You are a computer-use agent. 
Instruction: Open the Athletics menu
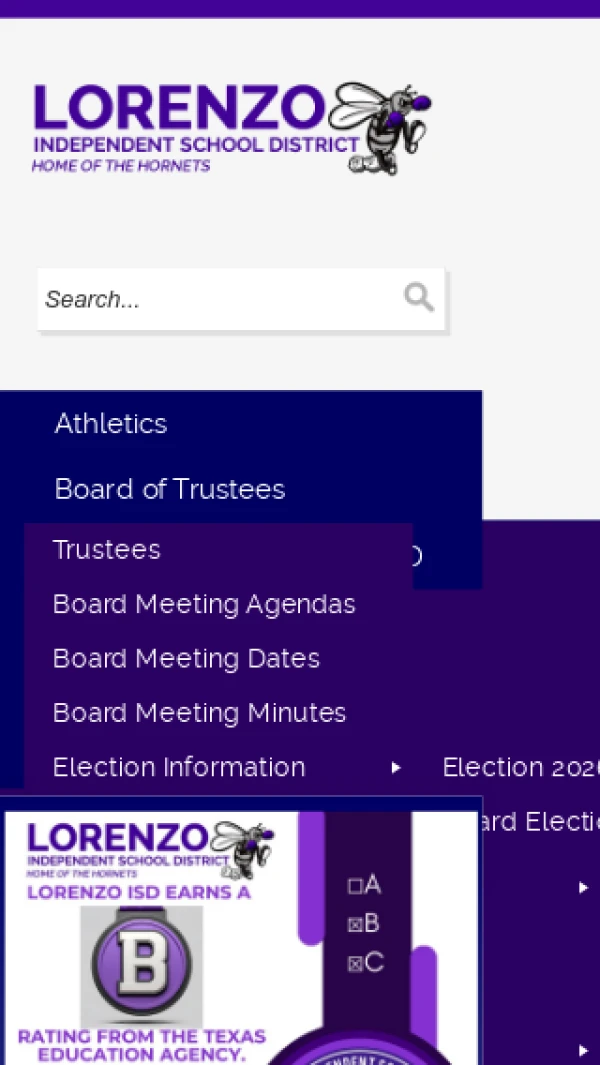point(111,423)
